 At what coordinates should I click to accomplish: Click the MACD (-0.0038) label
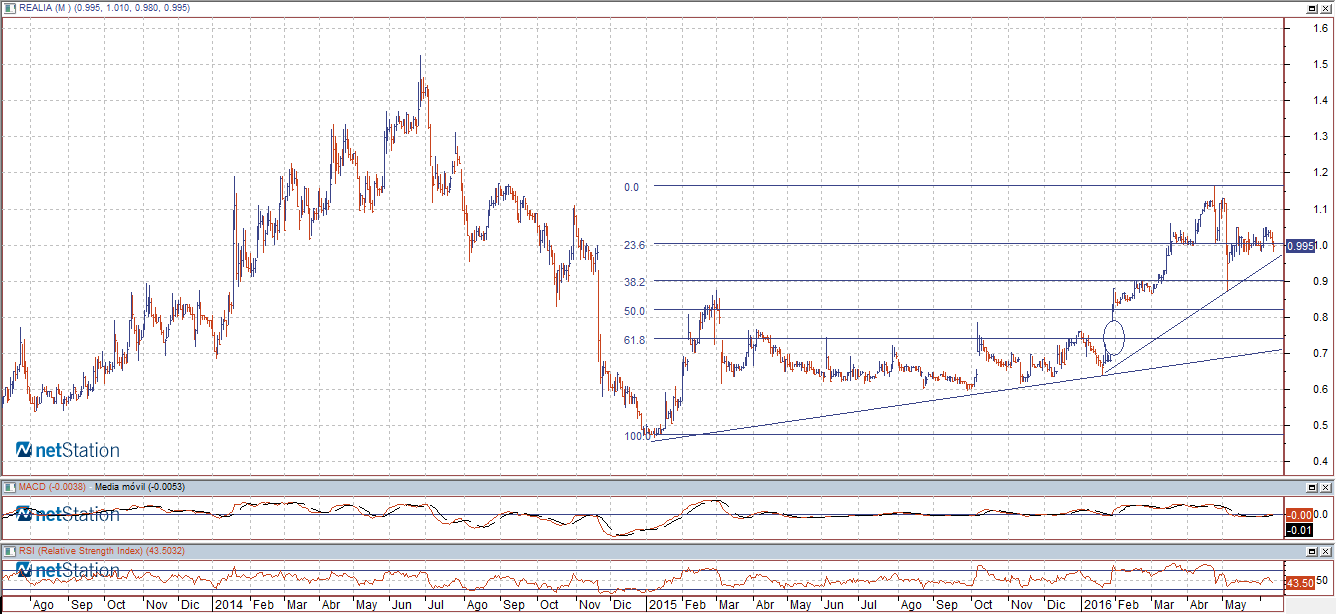[x=52, y=487]
